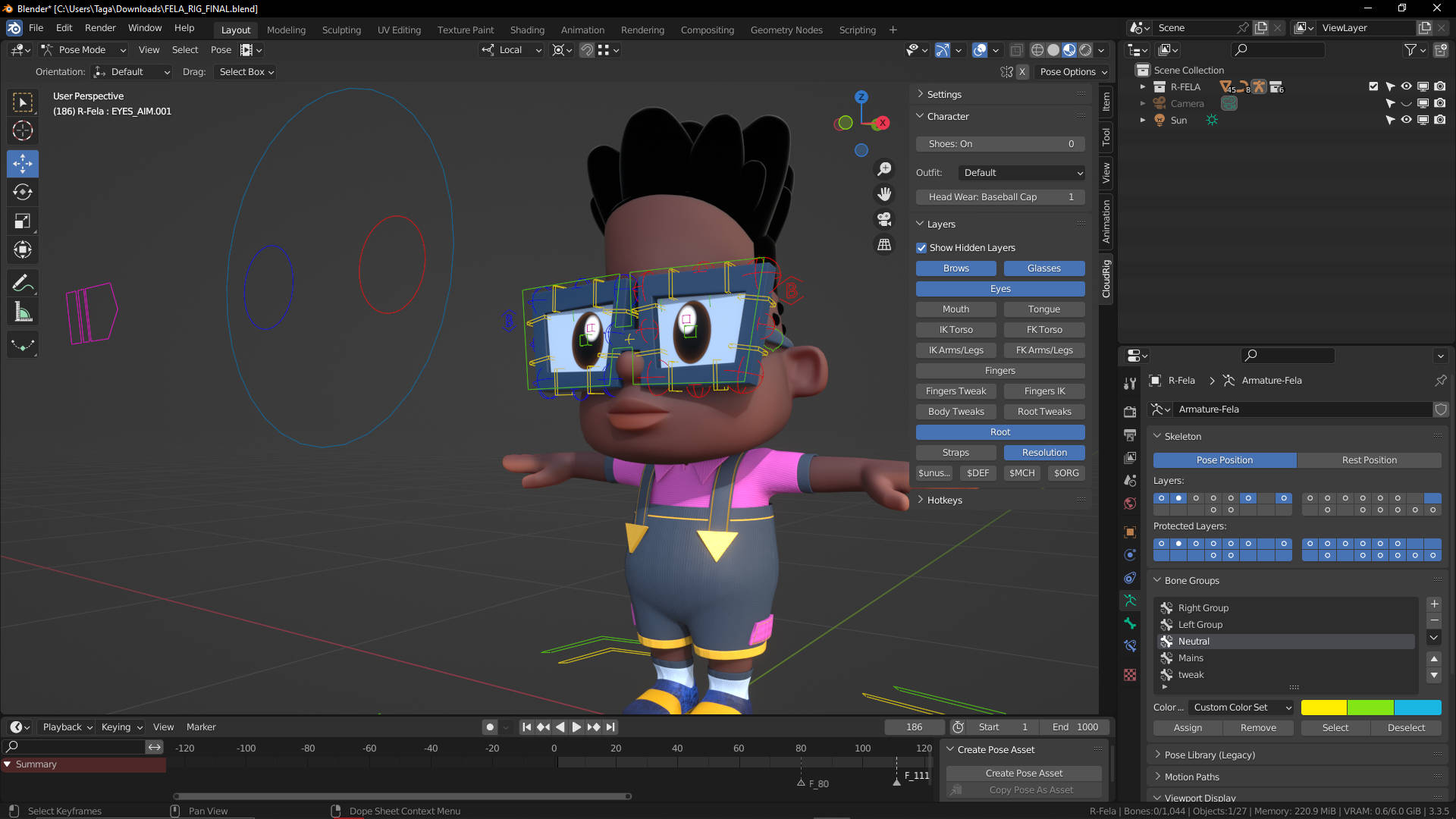Select the Scale tool
Viewport: 1456px width, 819px height.
tap(23, 221)
